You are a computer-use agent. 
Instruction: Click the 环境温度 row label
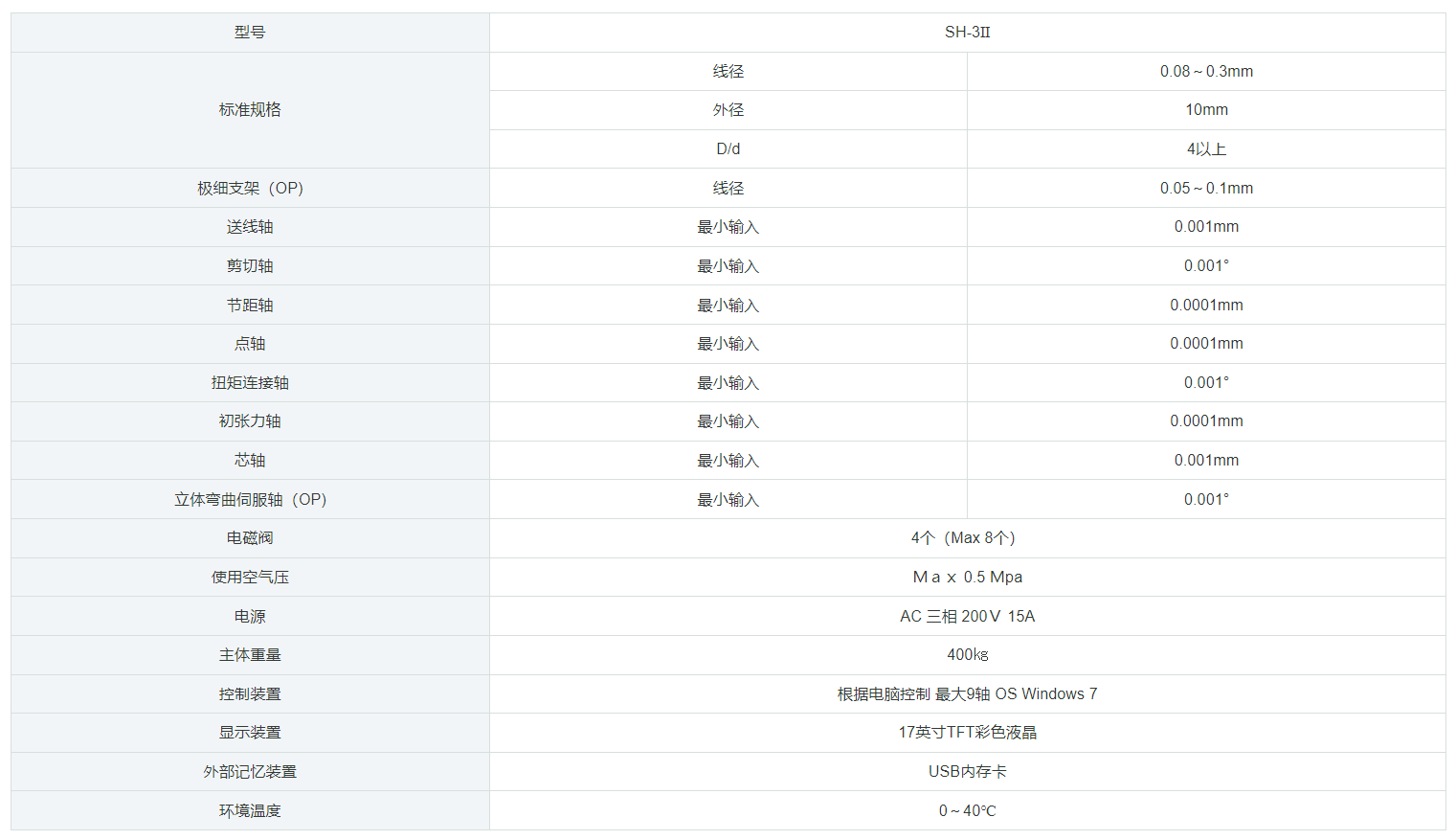tap(250, 811)
